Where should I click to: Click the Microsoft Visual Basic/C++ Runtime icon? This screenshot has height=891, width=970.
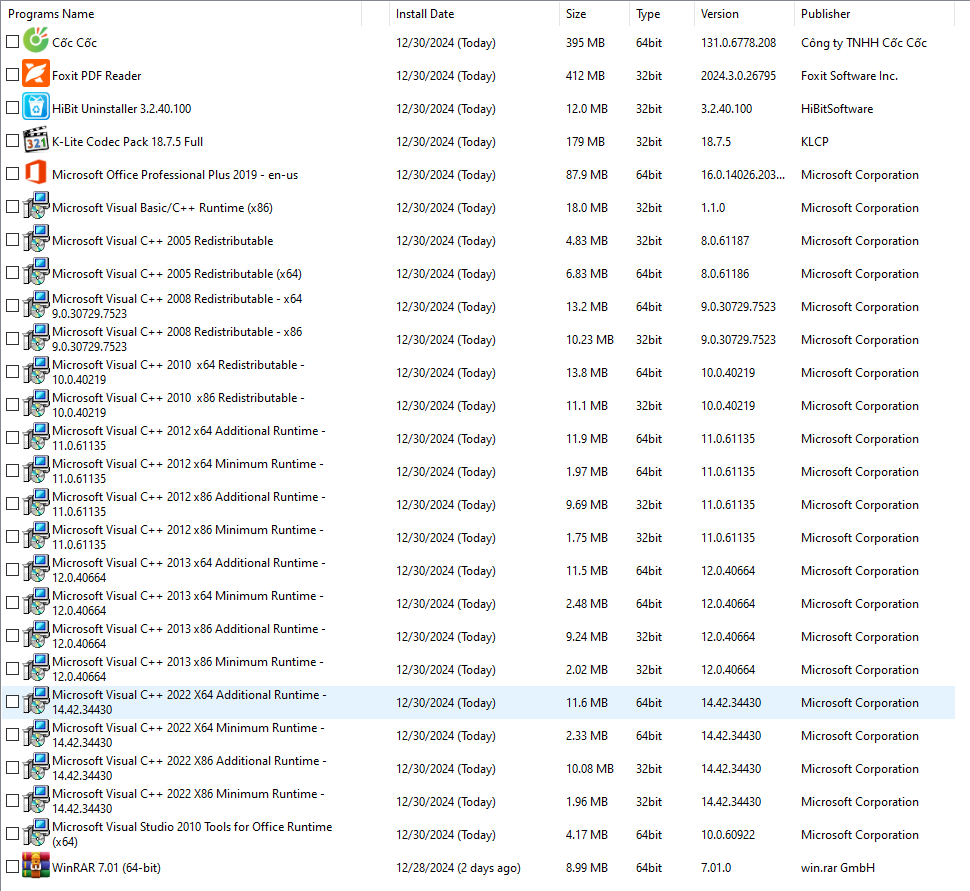coord(36,207)
